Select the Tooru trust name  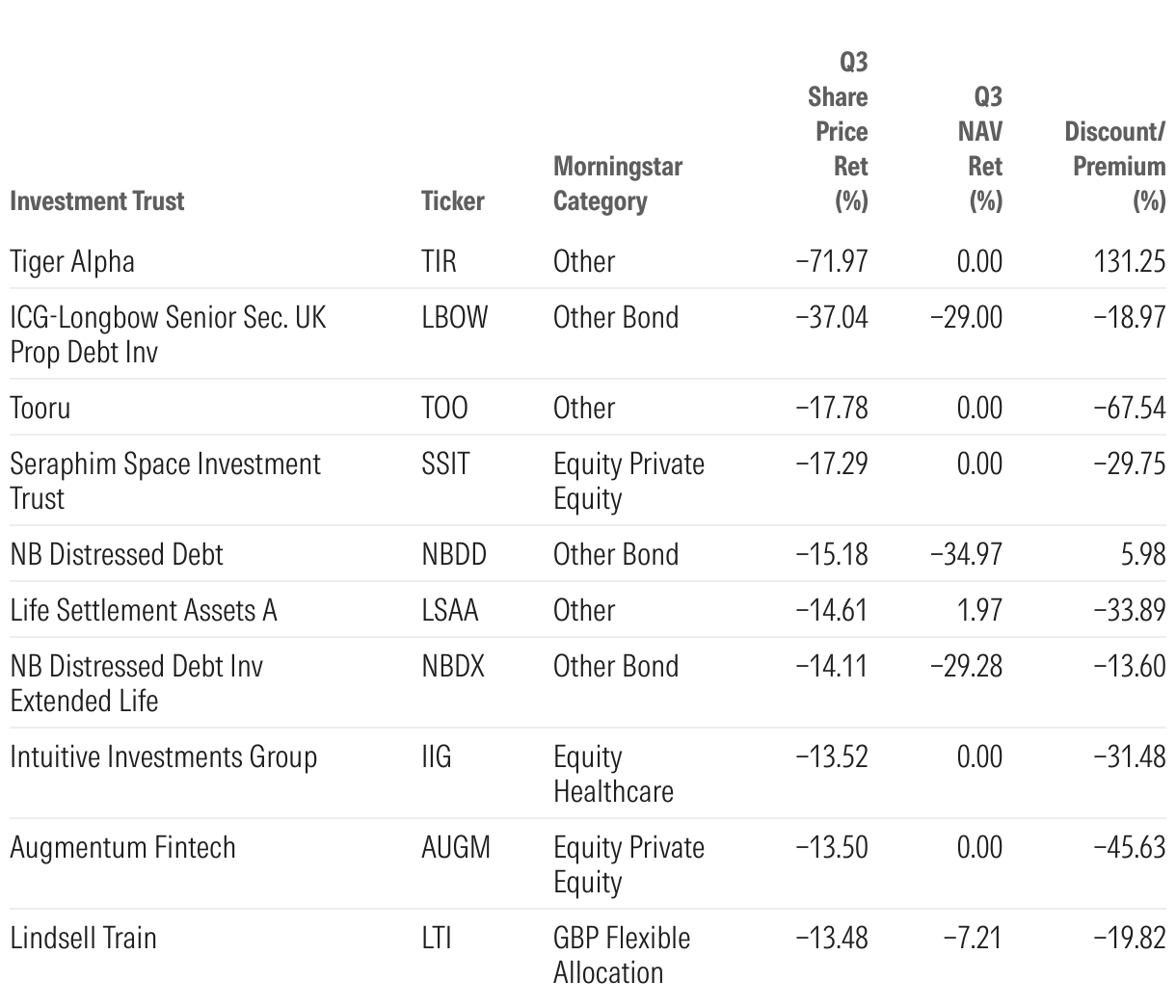click(40, 408)
